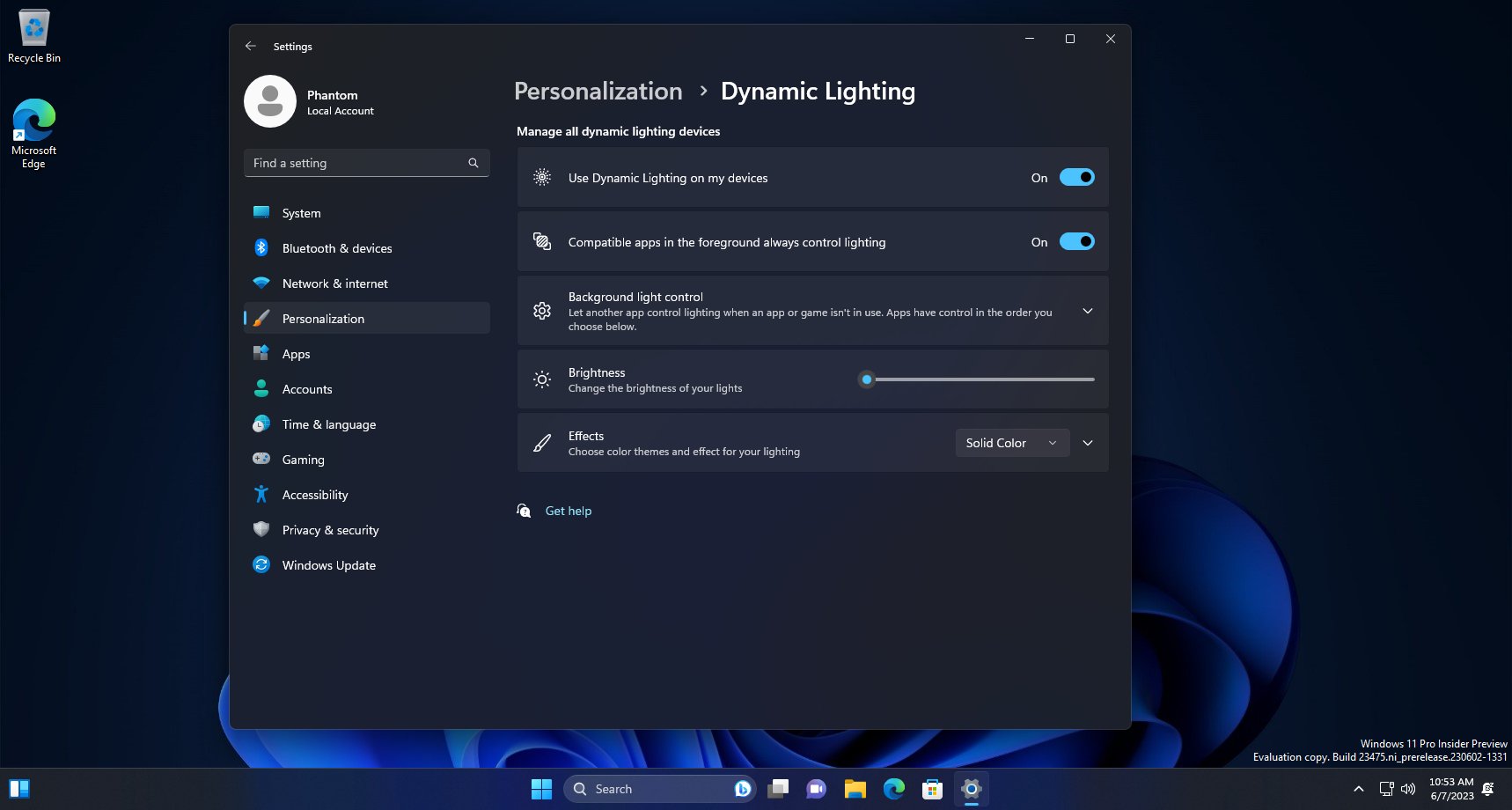
Task: Open File Explorer from the taskbar
Action: tap(855, 789)
